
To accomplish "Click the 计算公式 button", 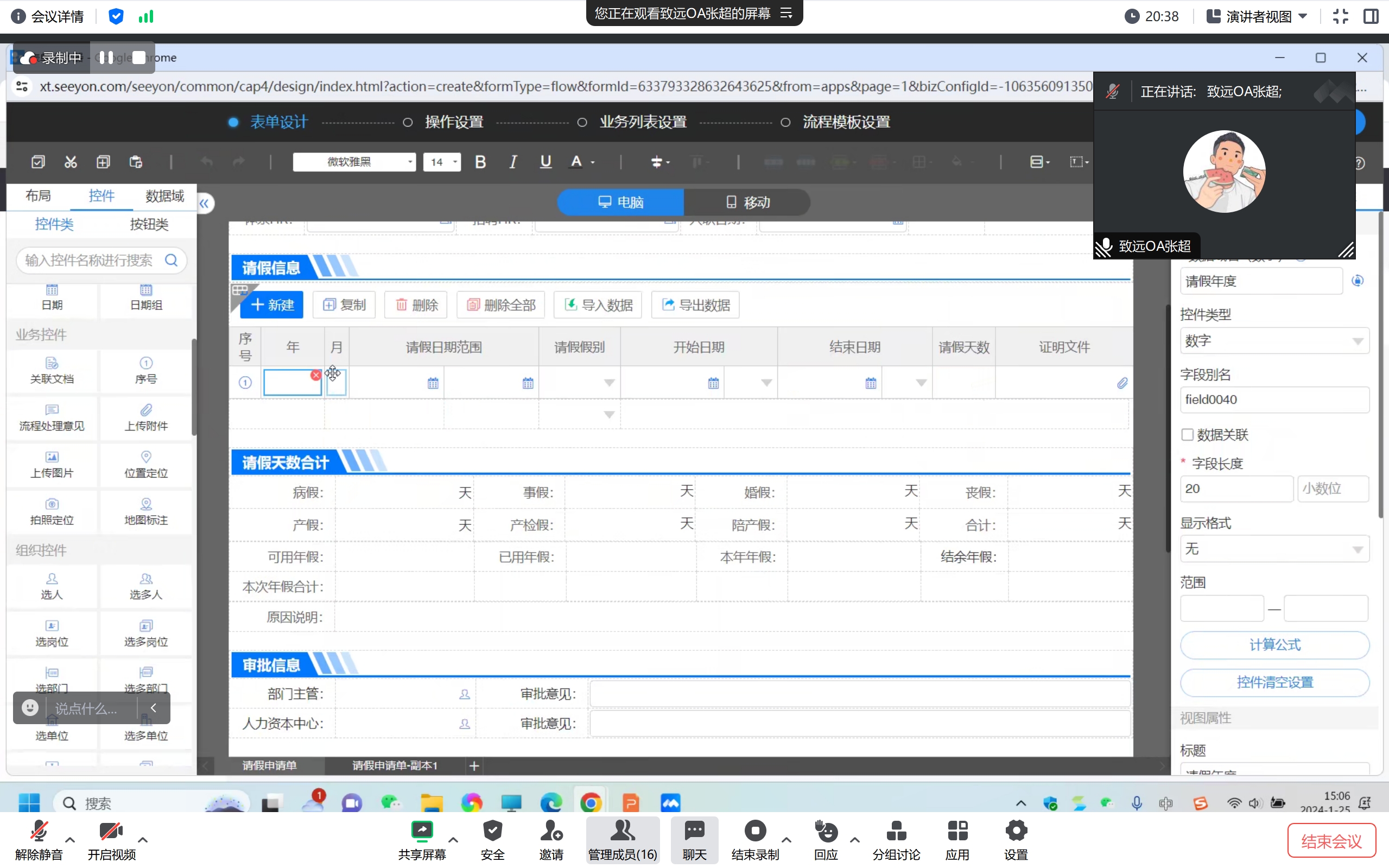I will point(1274,645).
